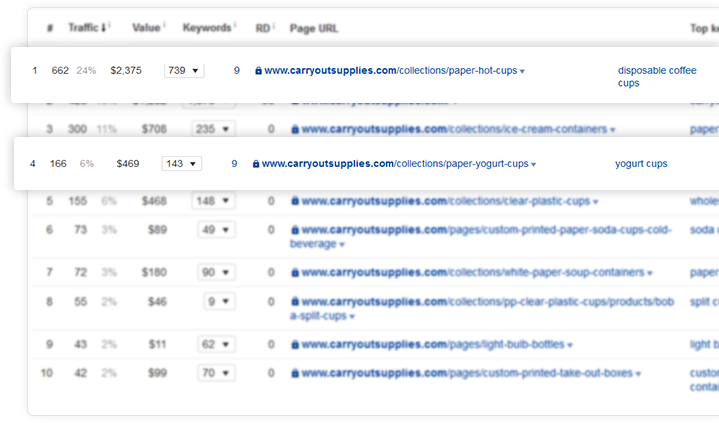
Task: Click RD value 9 in row 1
Action: [x=237, y=71]
